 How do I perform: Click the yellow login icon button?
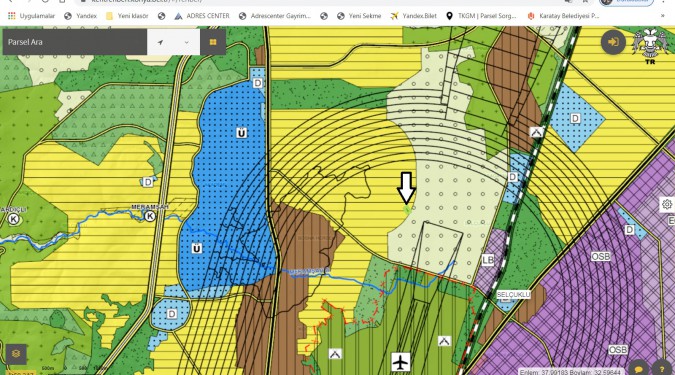tap(613, 42)
